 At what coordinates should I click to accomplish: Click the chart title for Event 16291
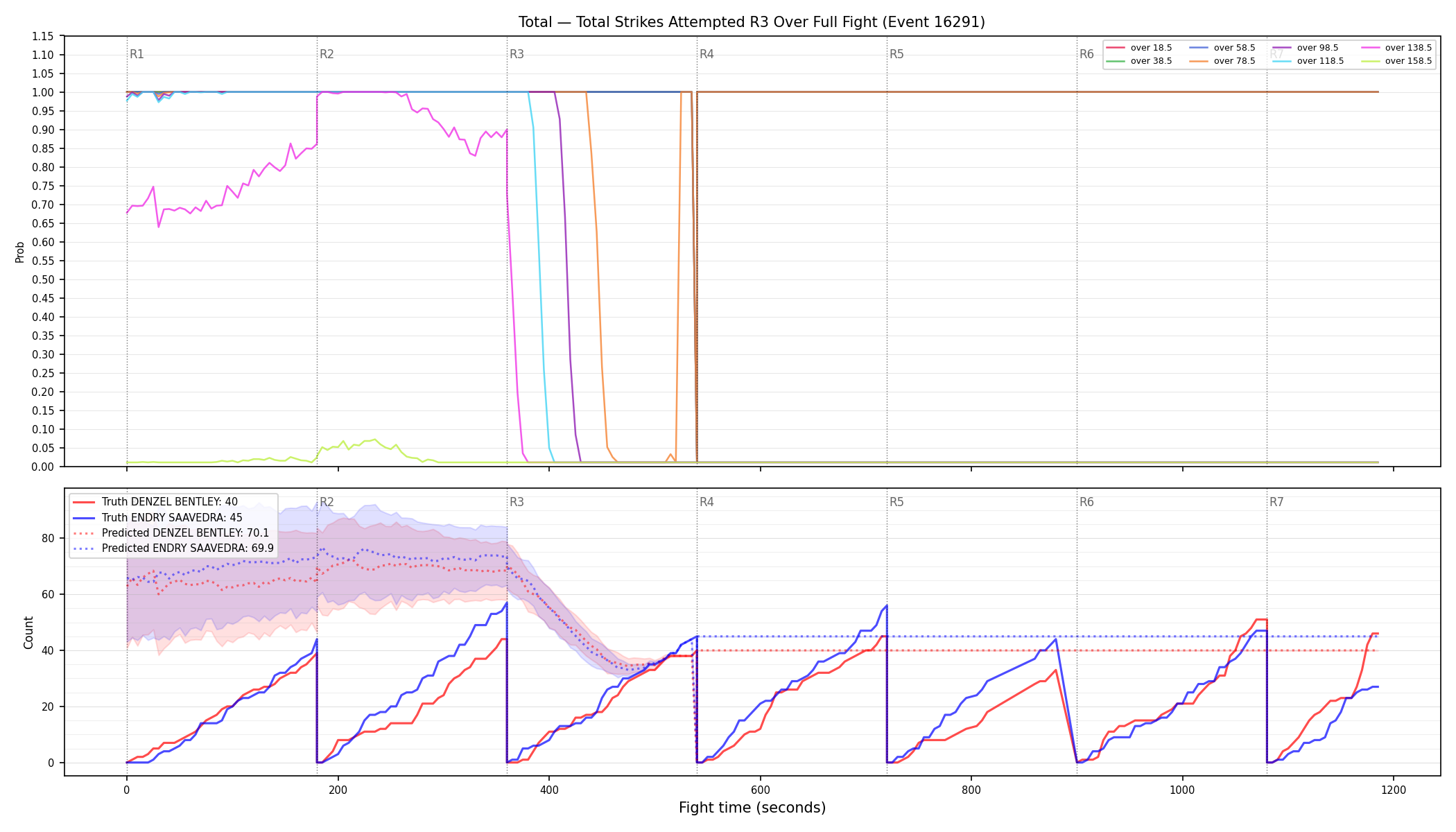coord(752,22)
